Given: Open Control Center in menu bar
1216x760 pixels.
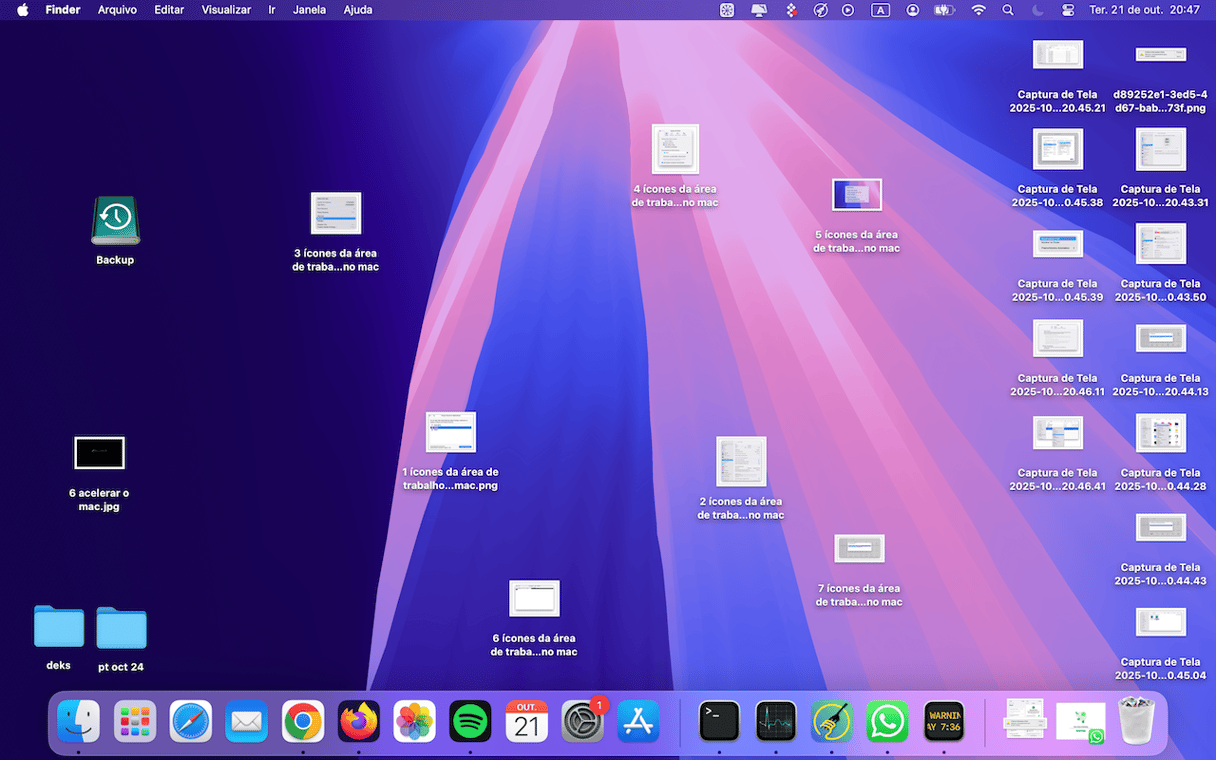Looking at the screenshot, I should (x=1067, y=10).
